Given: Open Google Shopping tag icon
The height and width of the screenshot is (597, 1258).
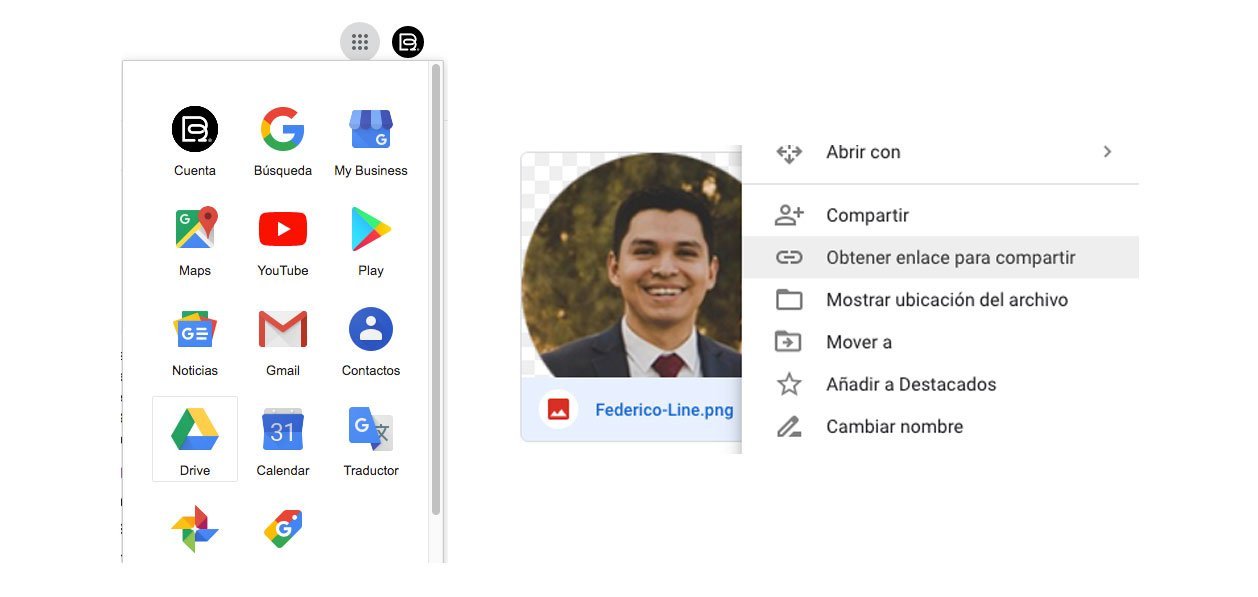Looking at the screenshot, I should click(283, 529).
